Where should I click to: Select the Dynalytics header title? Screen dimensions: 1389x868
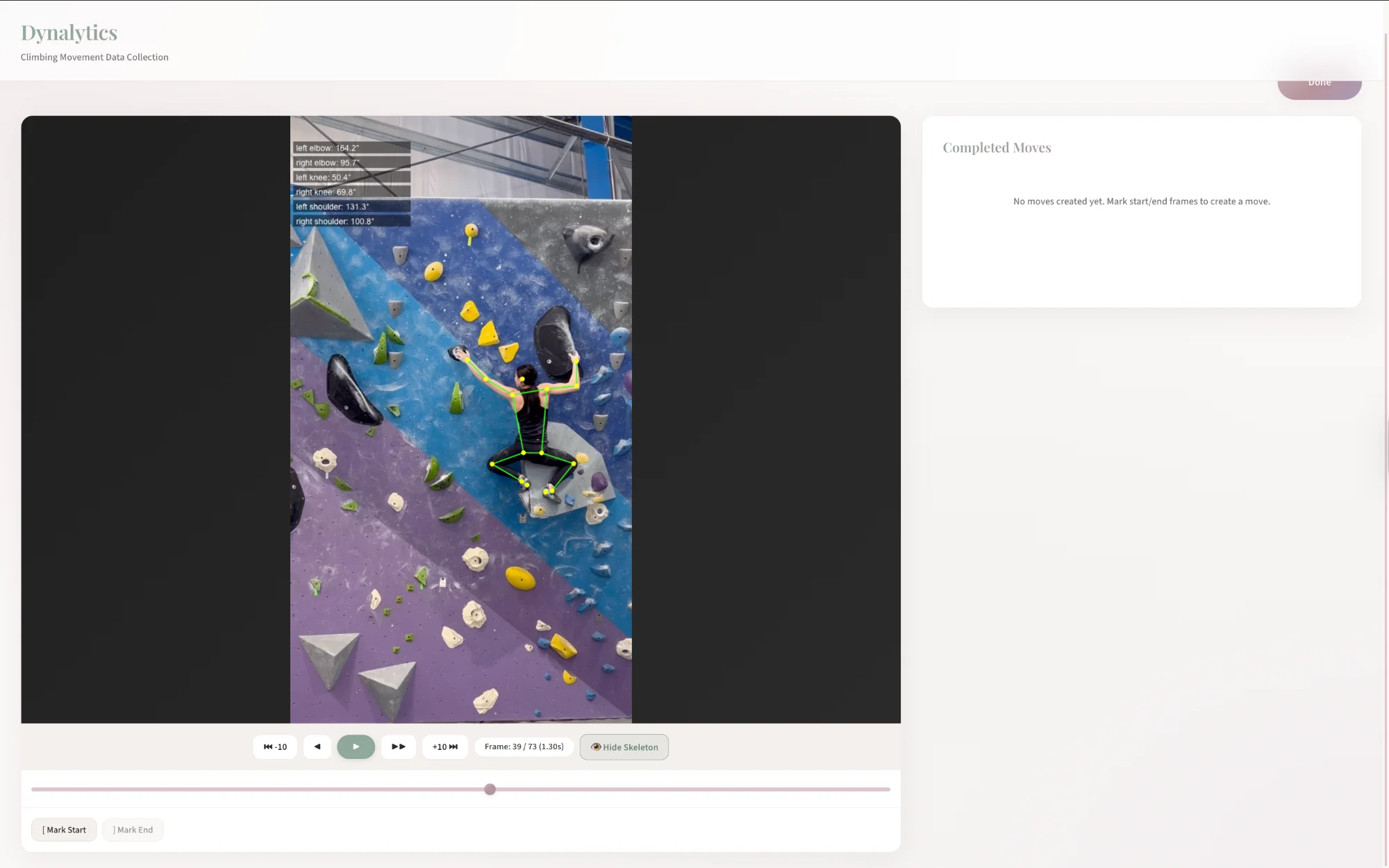[x=69, y=32]
